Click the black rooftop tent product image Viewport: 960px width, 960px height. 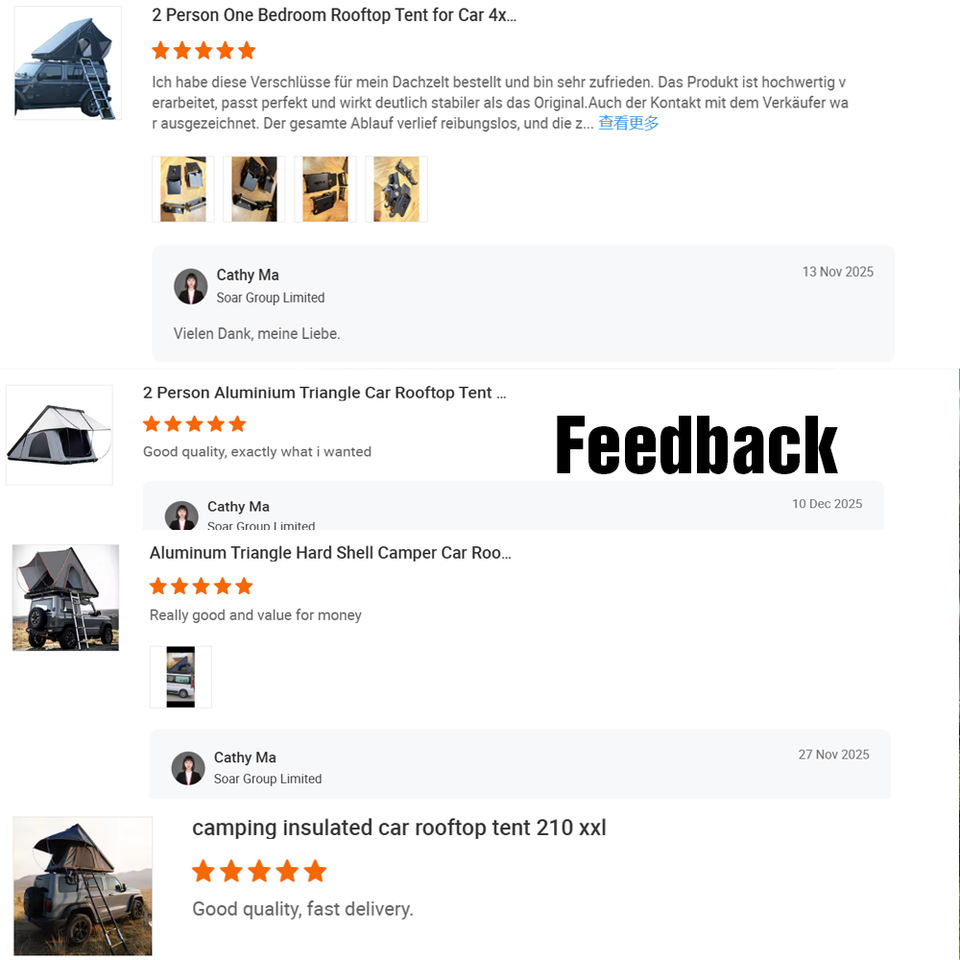pyautogui.click(x=67, y=63)
